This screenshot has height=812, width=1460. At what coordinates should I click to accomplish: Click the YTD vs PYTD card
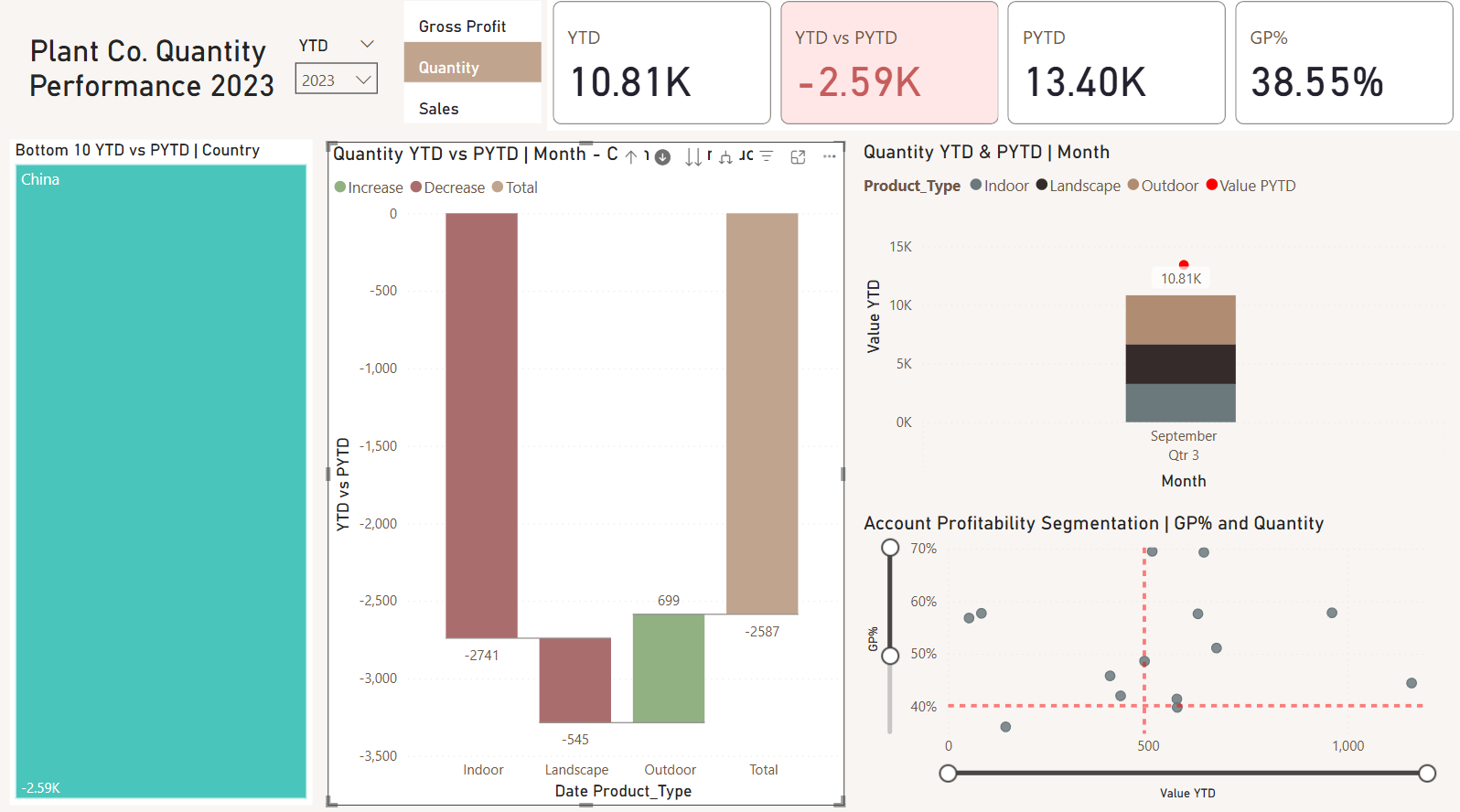point(888,62)
